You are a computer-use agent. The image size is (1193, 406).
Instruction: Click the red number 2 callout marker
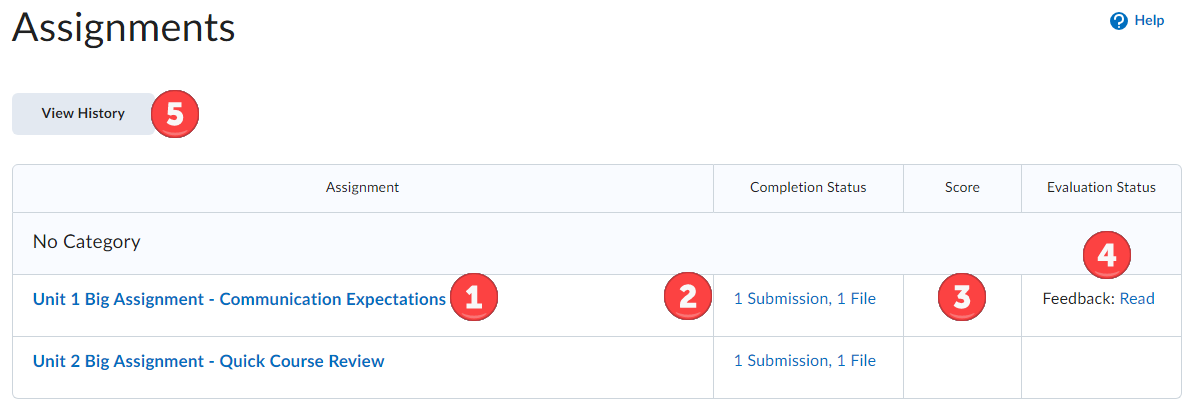[687, 296]
